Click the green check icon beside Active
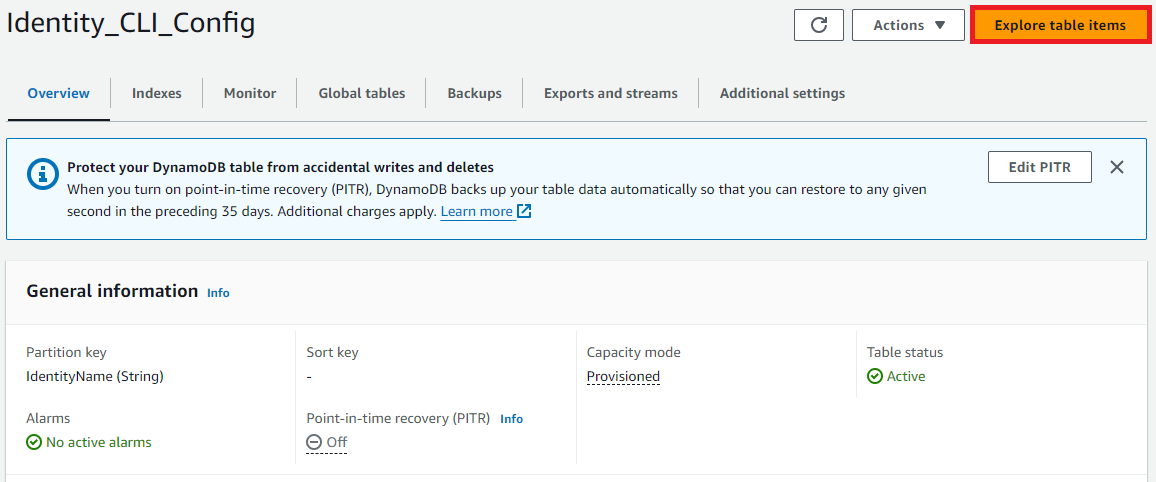The width and height of the screenshot is (1156, 482). (874, 377)
